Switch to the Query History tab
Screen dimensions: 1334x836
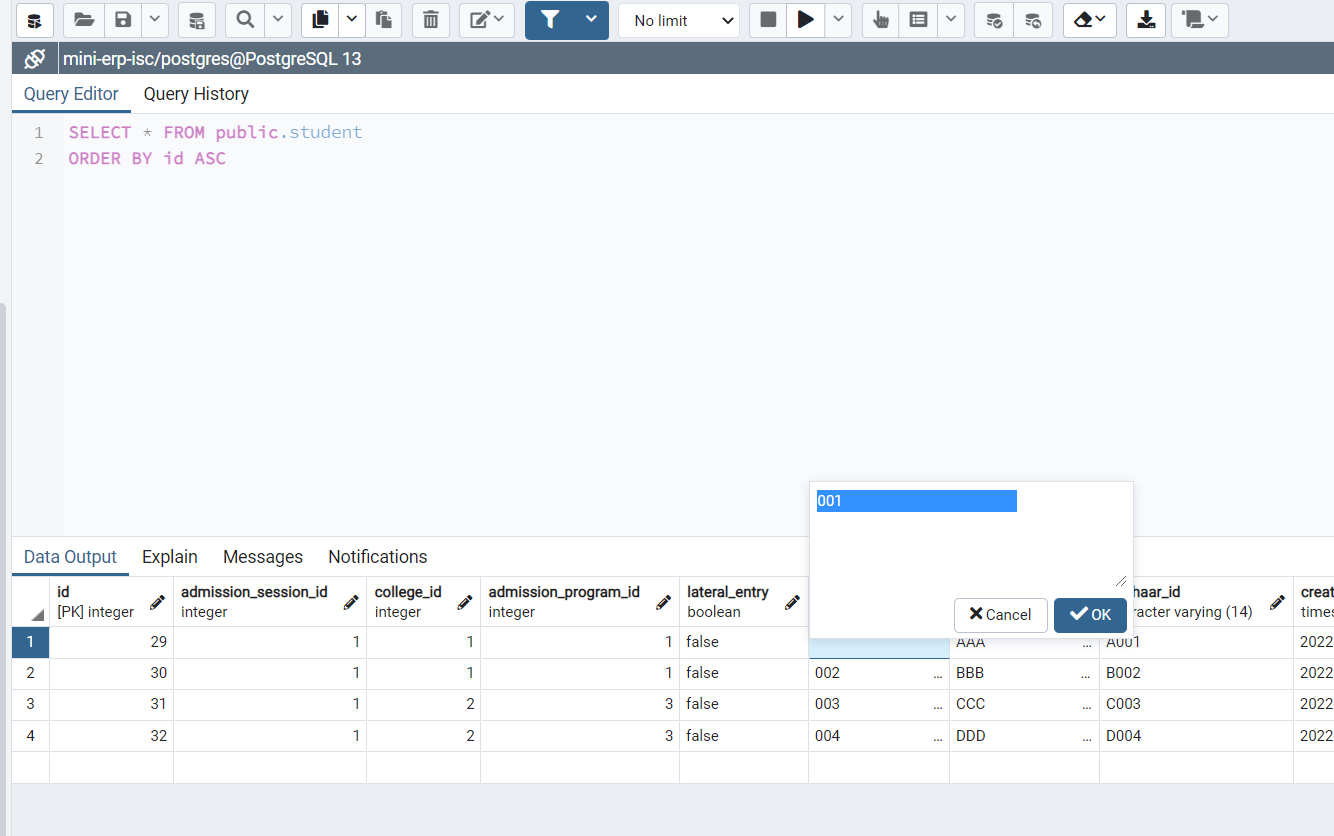[195, 93]
